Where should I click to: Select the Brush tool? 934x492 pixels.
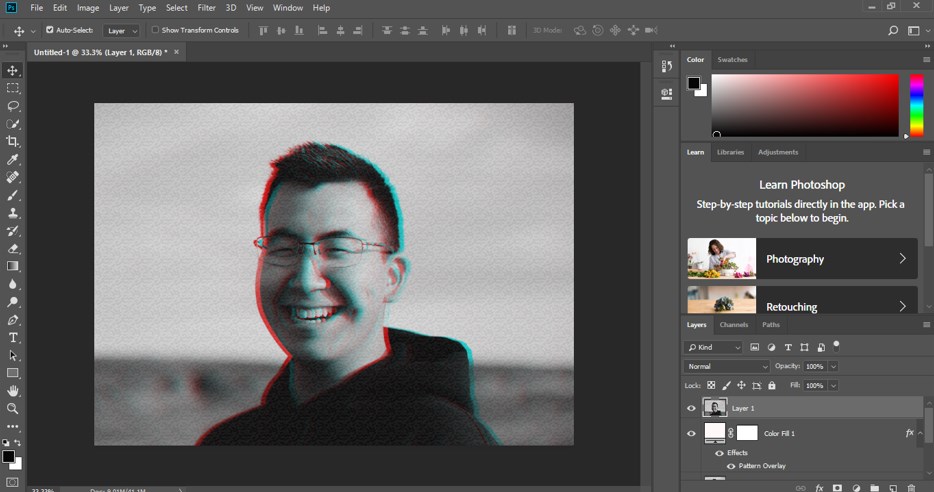[x=13, y=195]
